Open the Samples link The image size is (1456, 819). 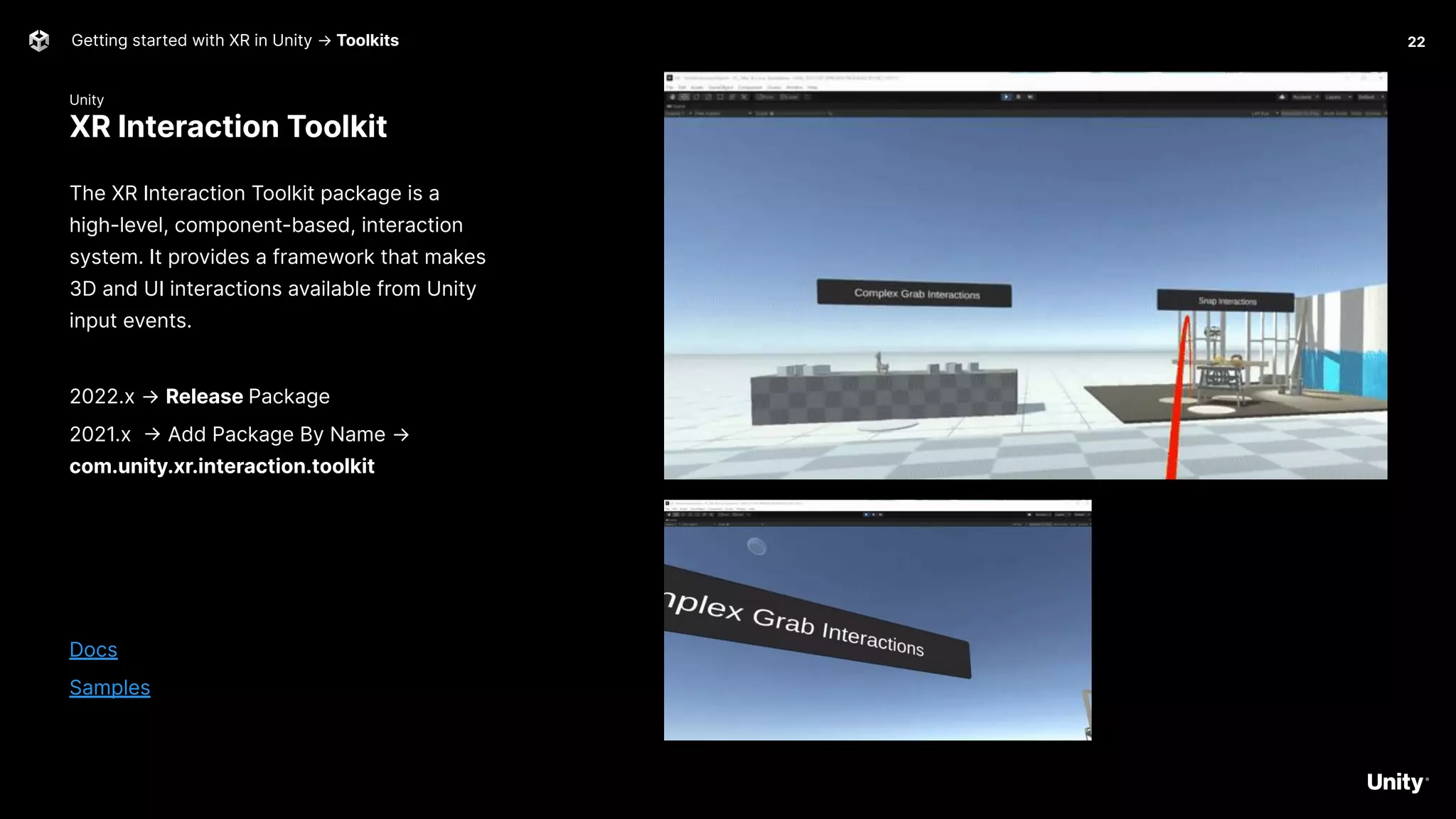pos(109,687)
